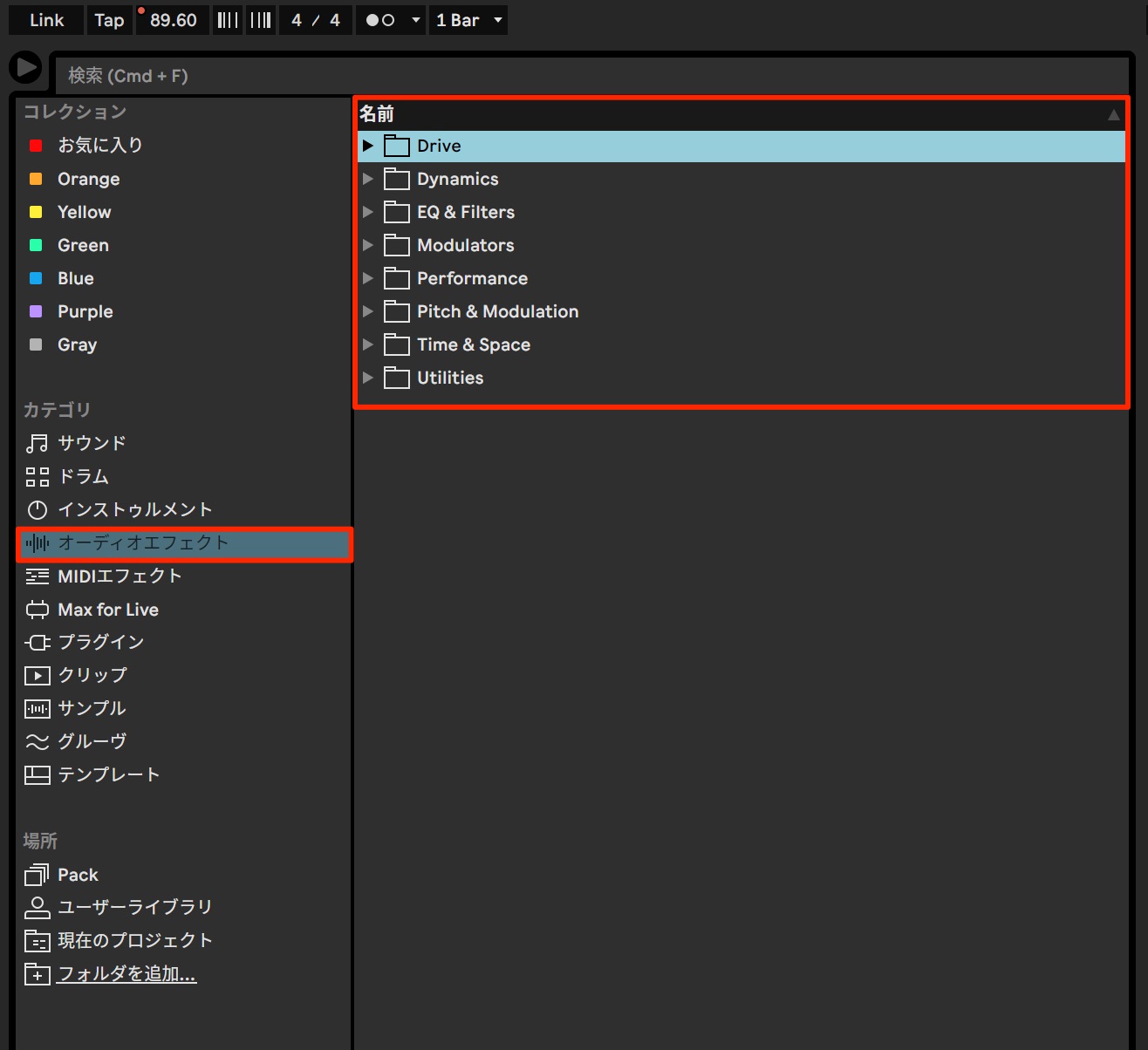Screen dimensions: 1148x1050
Task: Click the Dynamics folder icon
Action: pos(397,179)
